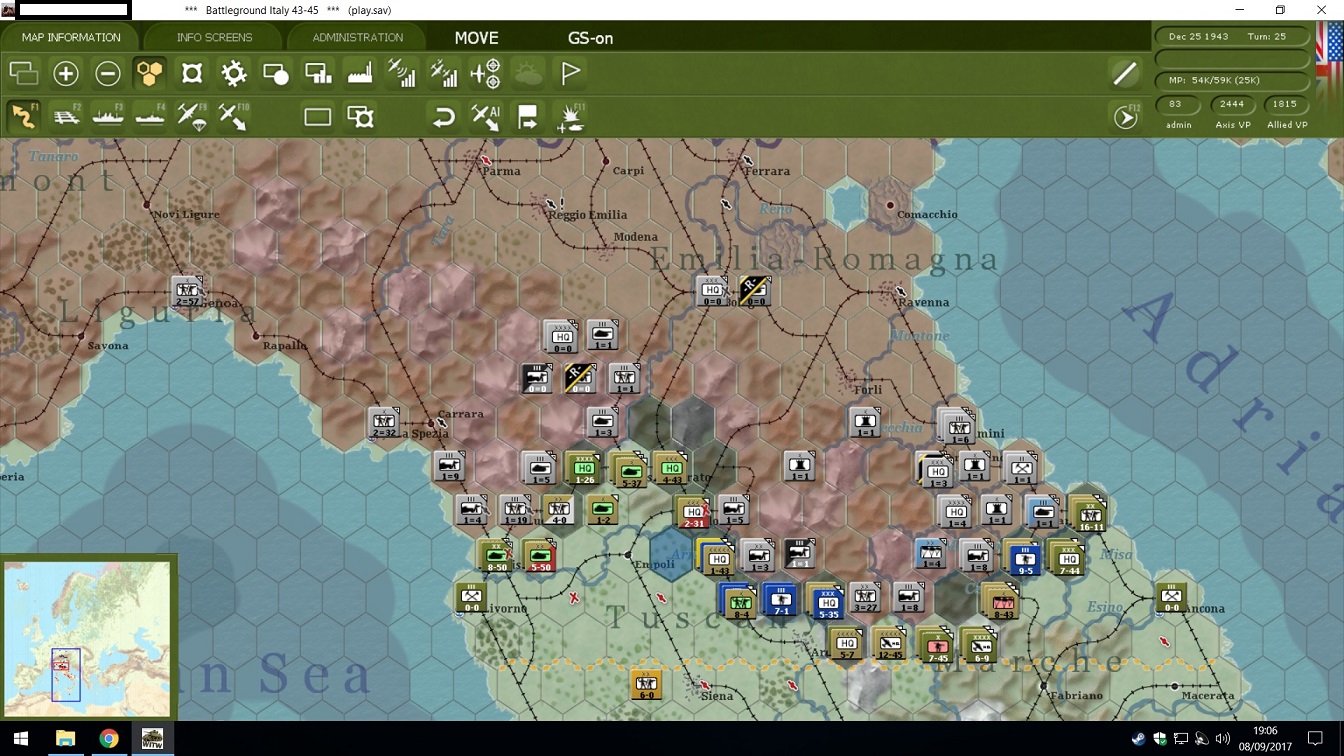Screen dimensions: 1344x756
Task: Select the F10 air mode
Action: [x=234, y=117]
